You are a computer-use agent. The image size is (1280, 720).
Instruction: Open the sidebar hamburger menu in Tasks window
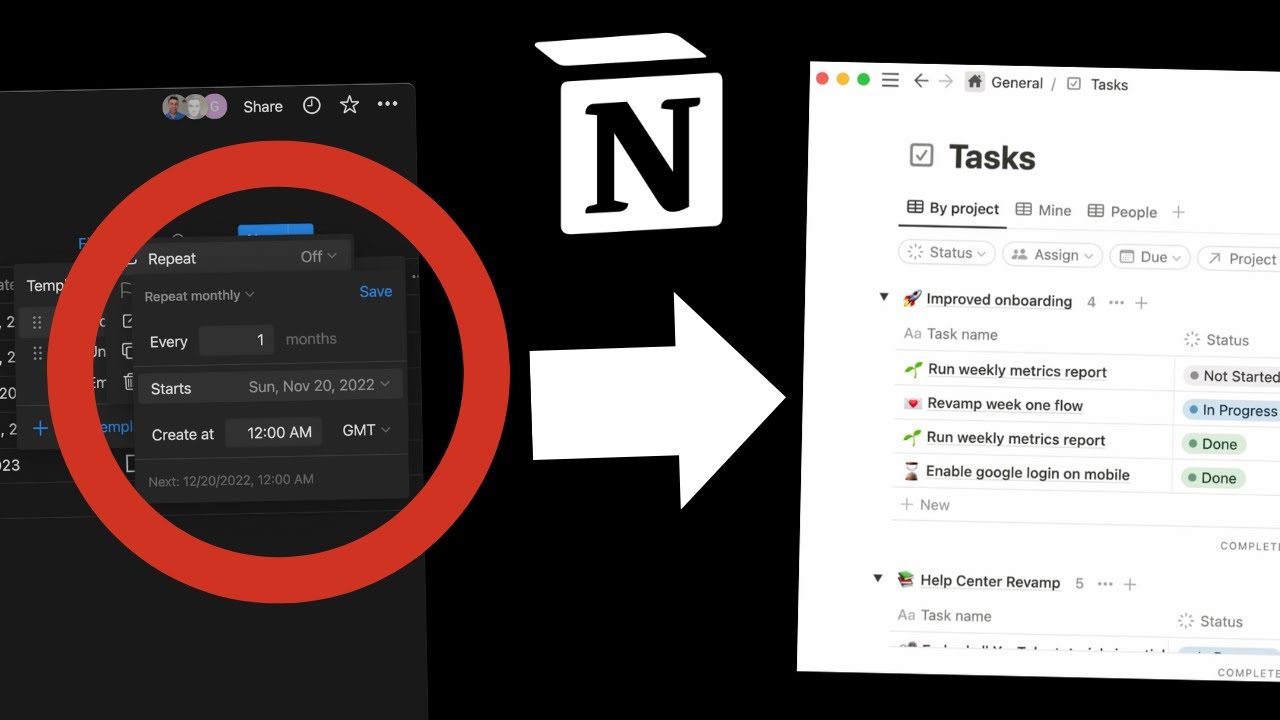point(890,80)
